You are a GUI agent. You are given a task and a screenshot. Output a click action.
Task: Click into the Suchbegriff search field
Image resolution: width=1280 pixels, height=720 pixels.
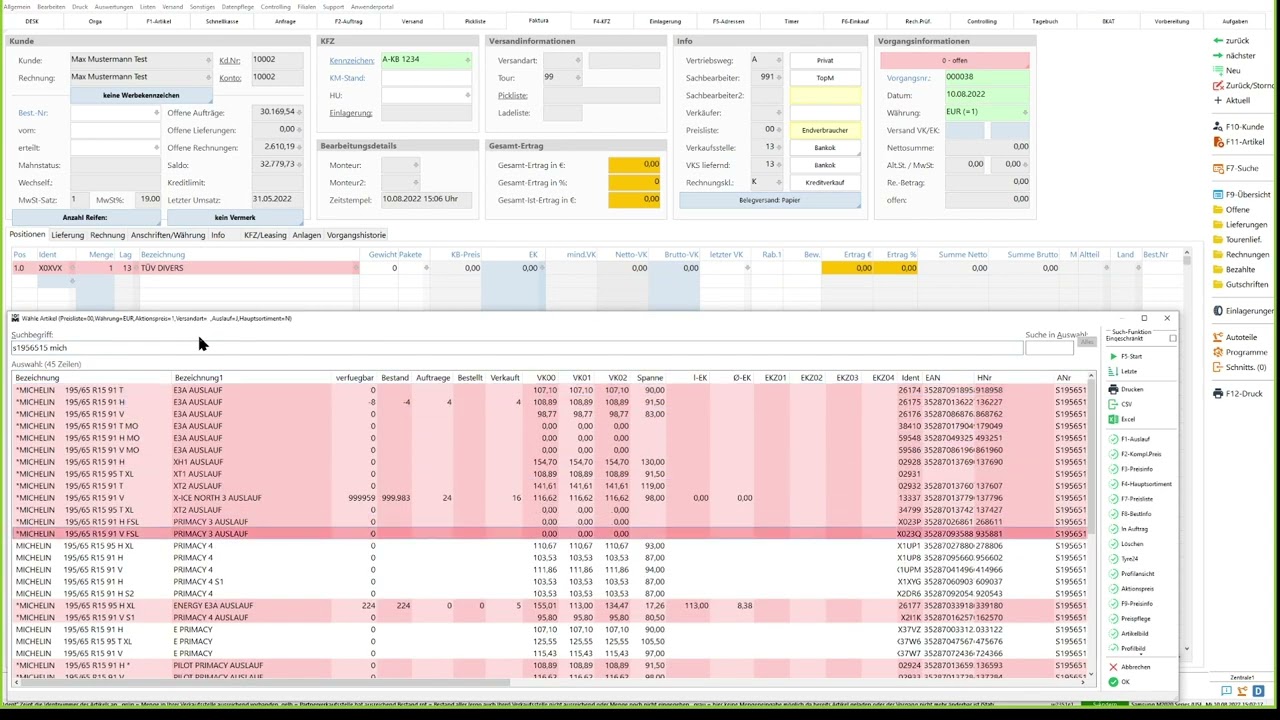[517, 348]
